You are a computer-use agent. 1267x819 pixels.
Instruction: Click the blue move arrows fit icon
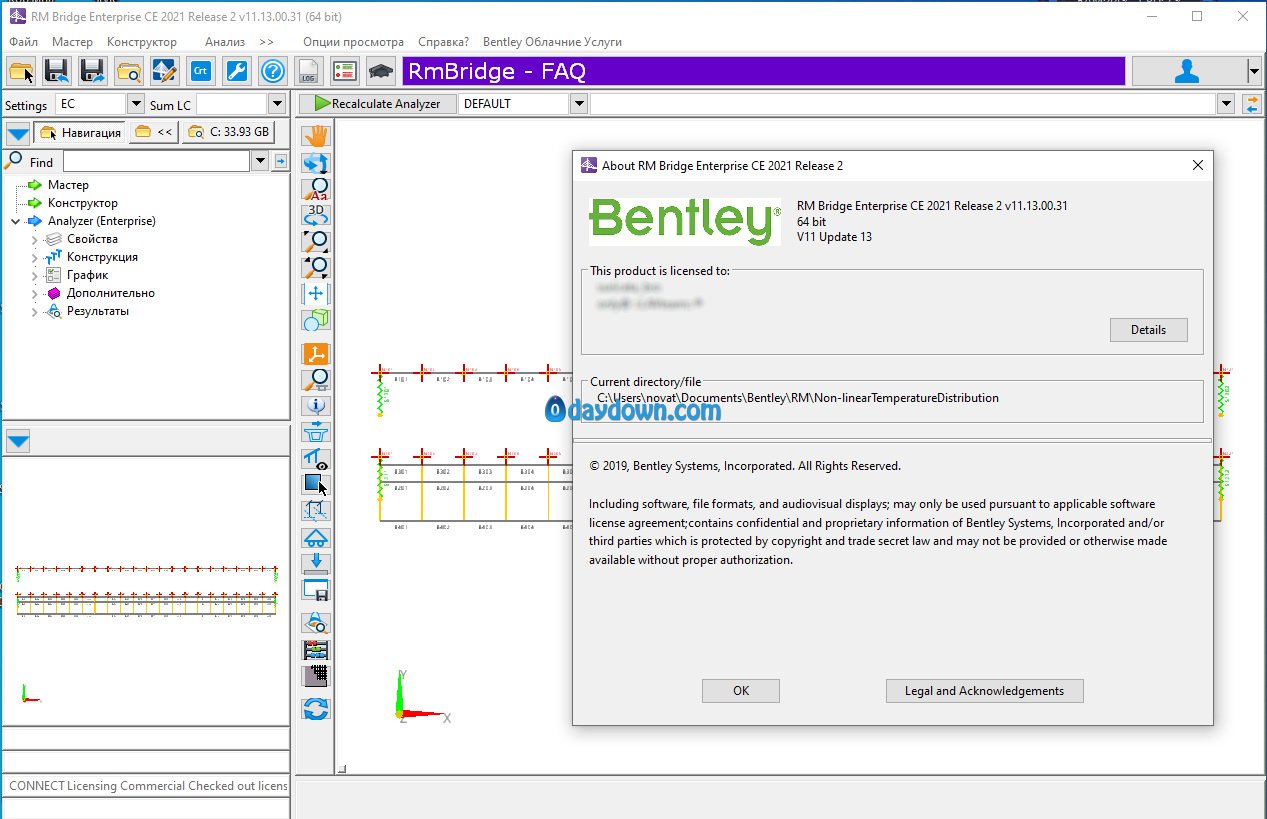pyautogui.click(x=316, y=293)
